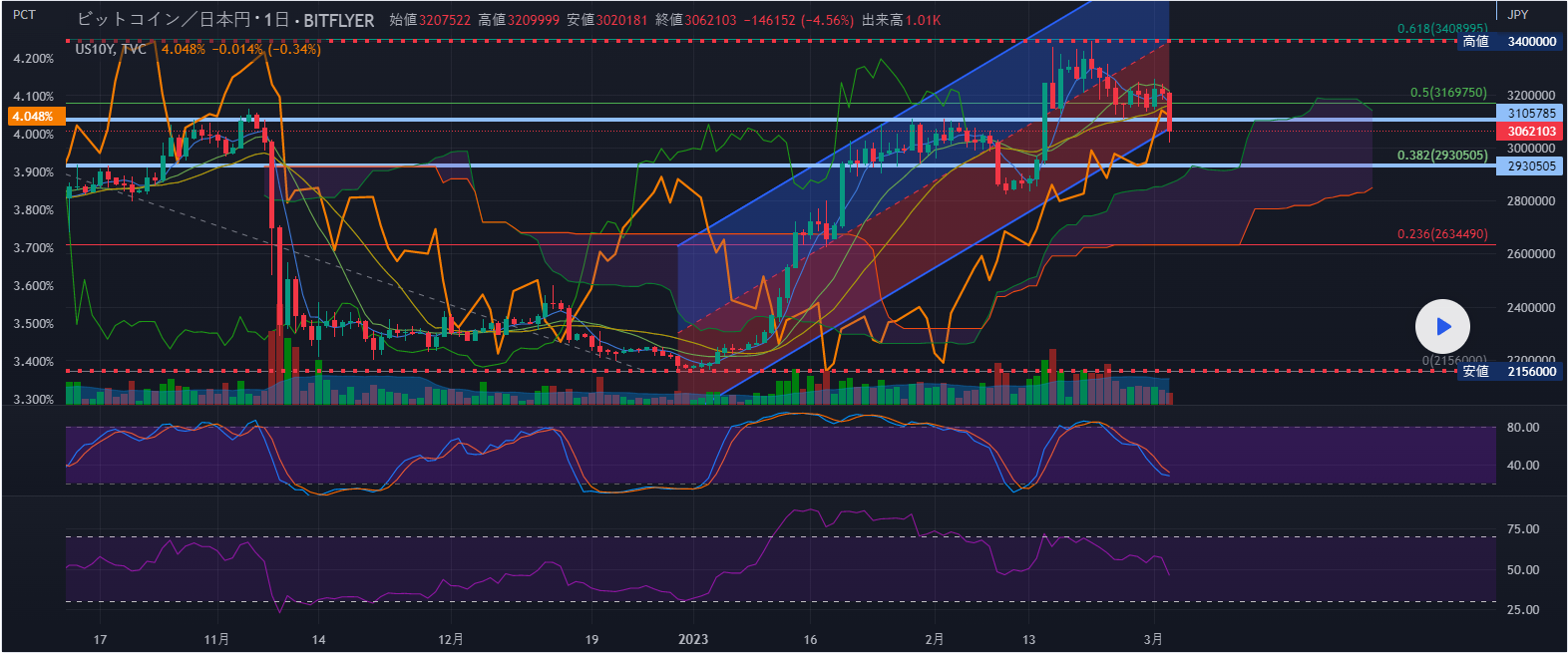Click the PCT scale label at top-left

tap(24, 15)
